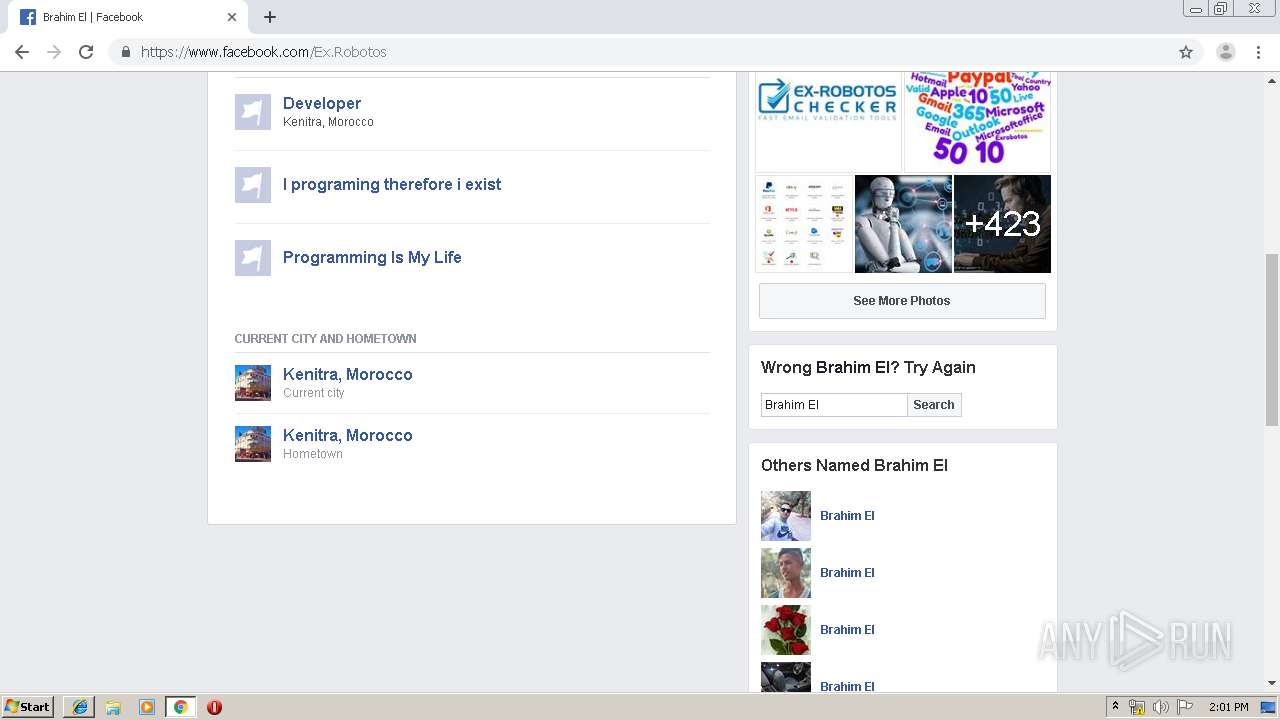View site security lock information

(x=125, y=52)
